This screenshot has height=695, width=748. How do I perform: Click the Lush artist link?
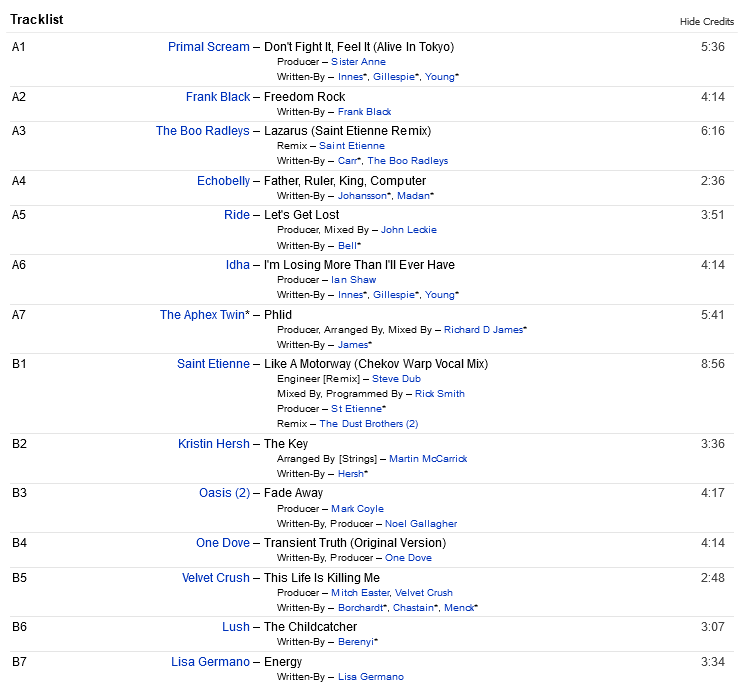(x=236, y=627)
